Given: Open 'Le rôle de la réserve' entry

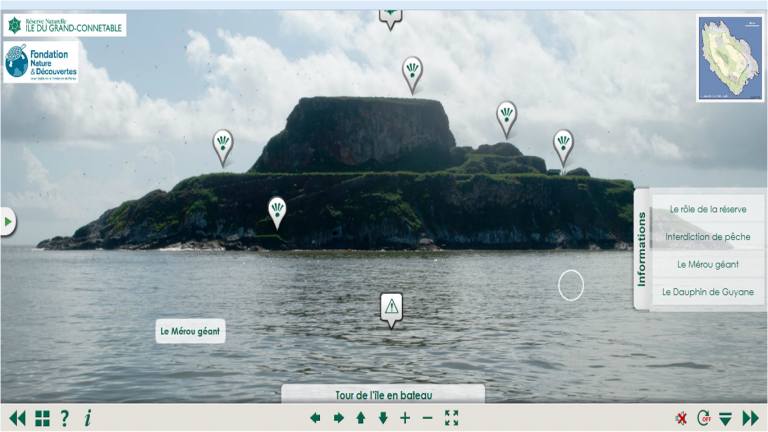Looking at the screenshot, I should tap(707, 209).
